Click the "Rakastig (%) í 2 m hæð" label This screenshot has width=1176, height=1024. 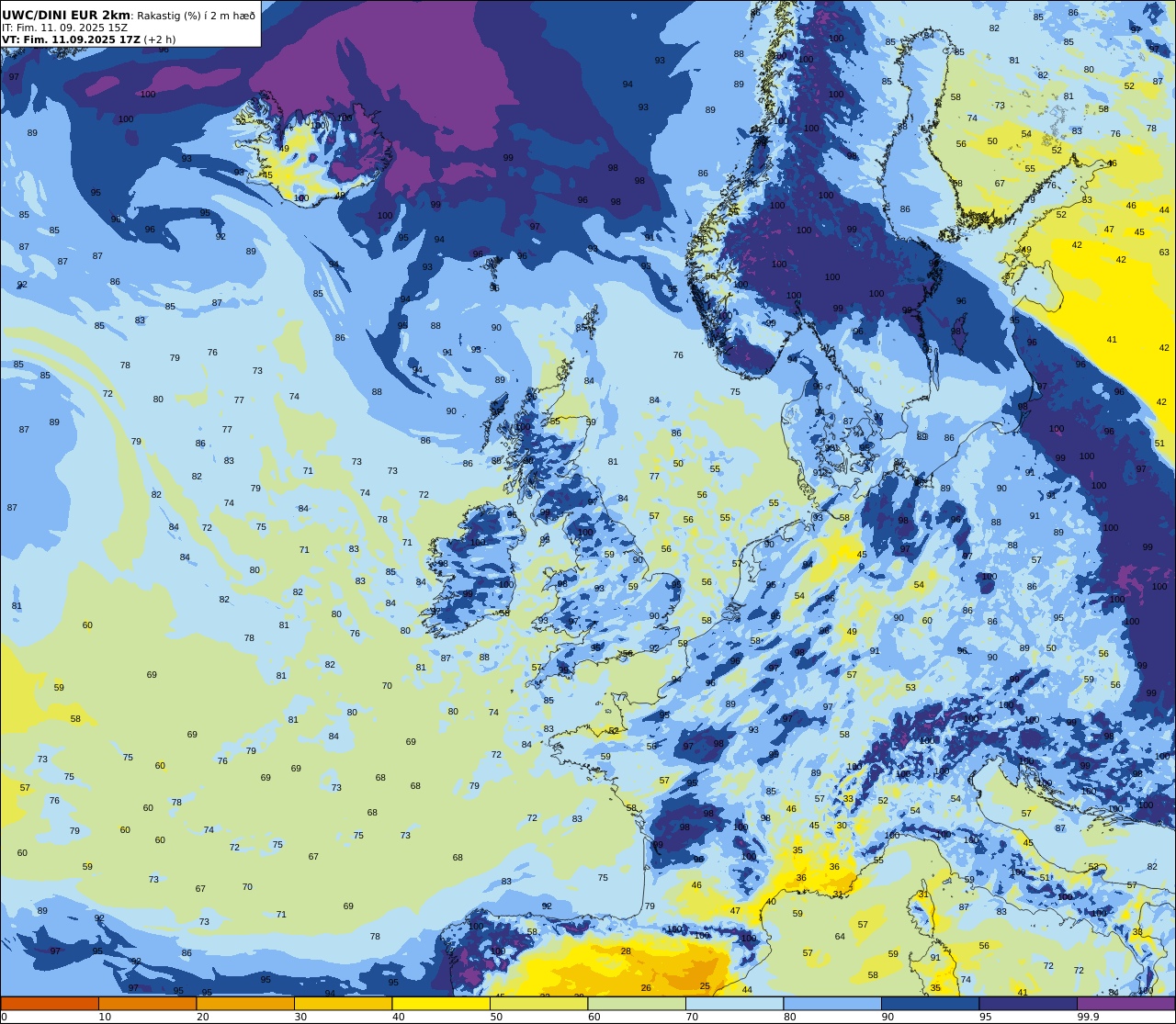pos(197,16)
